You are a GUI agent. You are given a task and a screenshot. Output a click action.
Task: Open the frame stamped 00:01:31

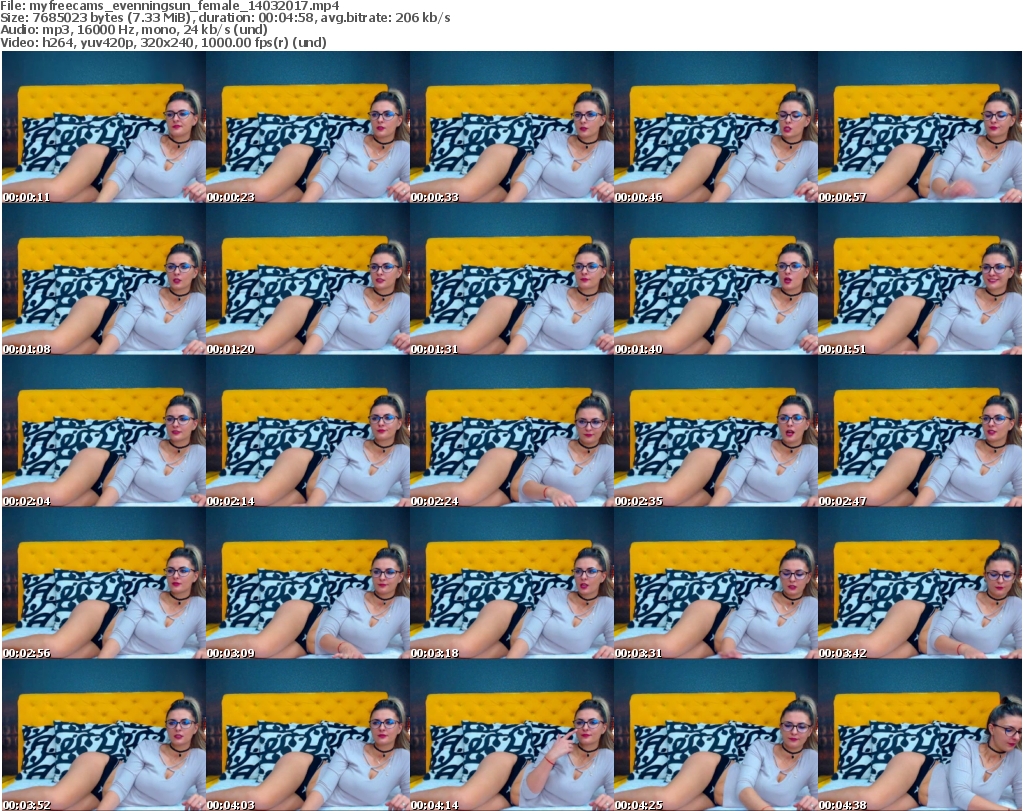coord(512,279)
